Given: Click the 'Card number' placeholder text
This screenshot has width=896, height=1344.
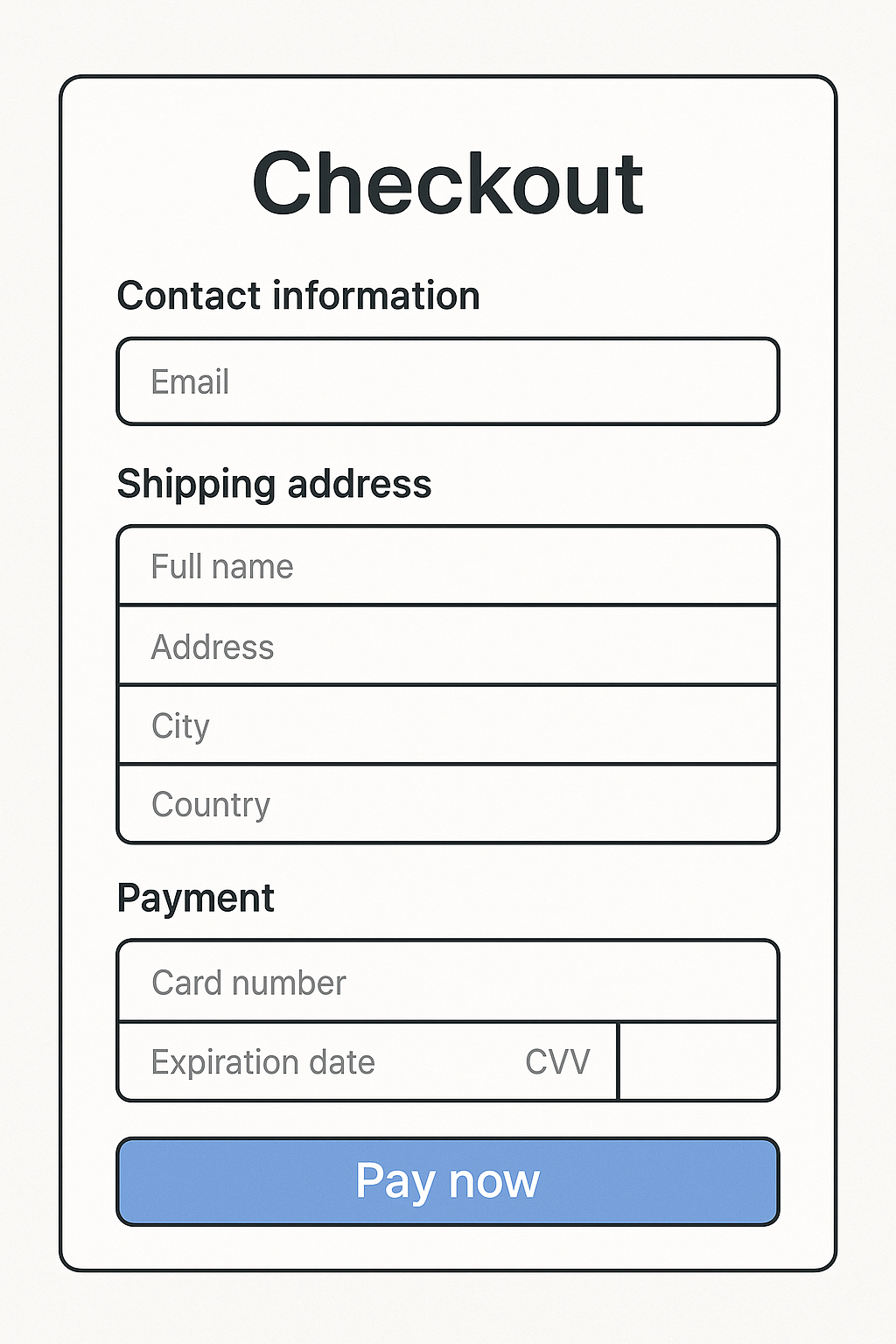Looking at the screenshot, I should [248, 983].
